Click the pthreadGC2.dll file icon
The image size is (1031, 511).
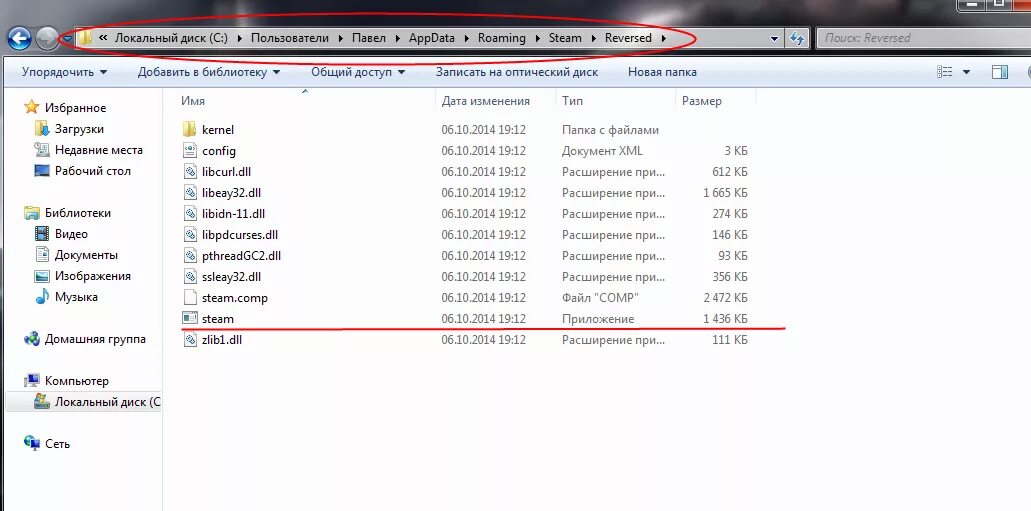(x=189, y=256)
